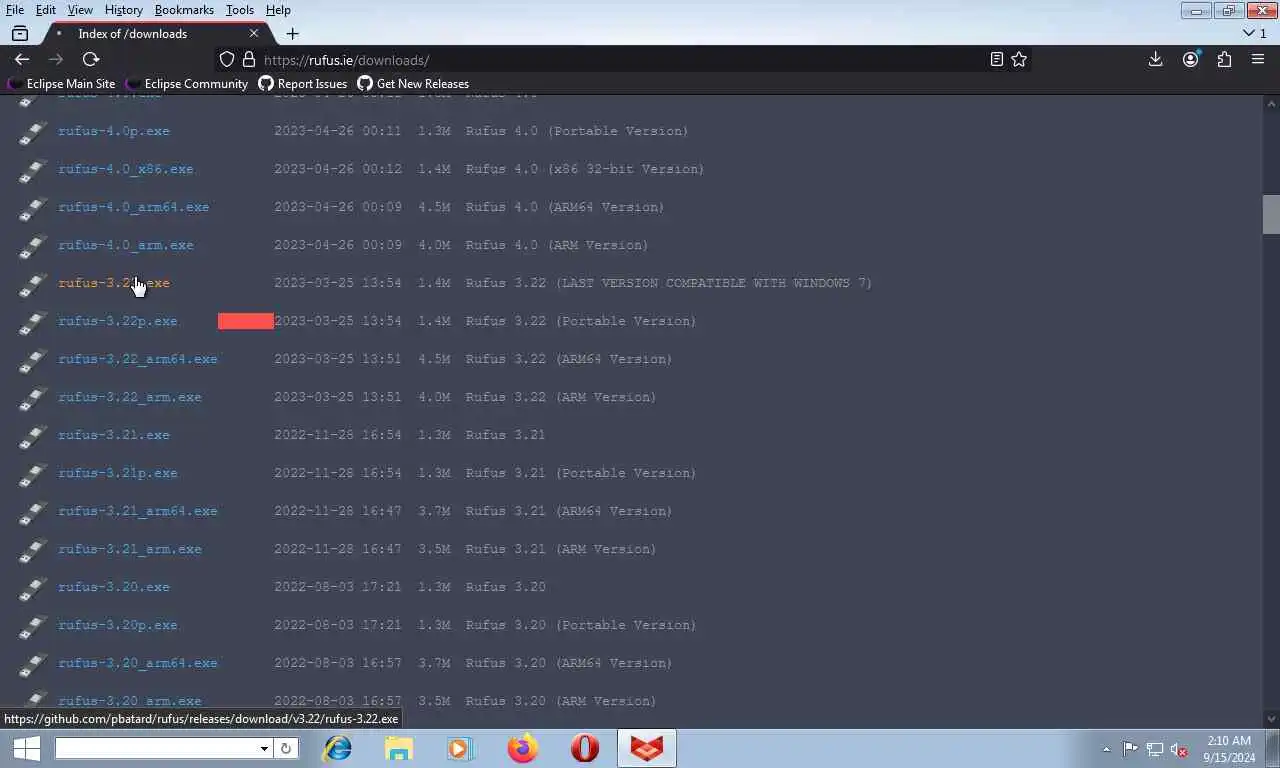Viewport: 1280px width, 768px height.
Task: Open the Tools menu
Action: [x=239, y=10]
